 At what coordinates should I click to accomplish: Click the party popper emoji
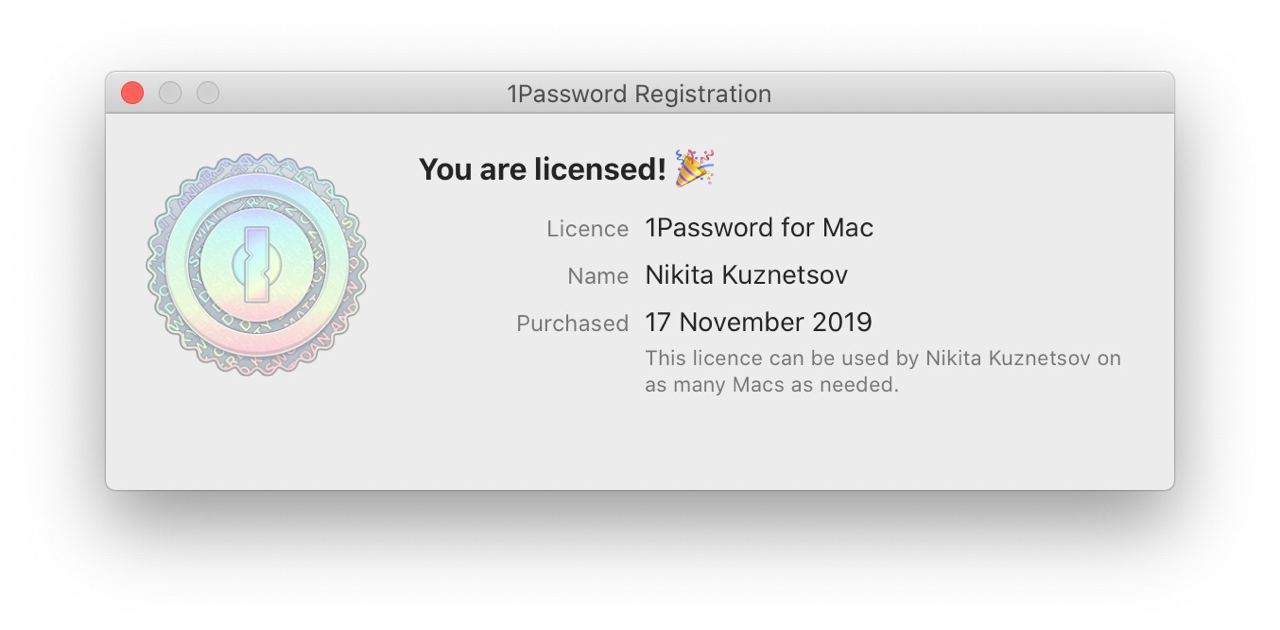694,168
